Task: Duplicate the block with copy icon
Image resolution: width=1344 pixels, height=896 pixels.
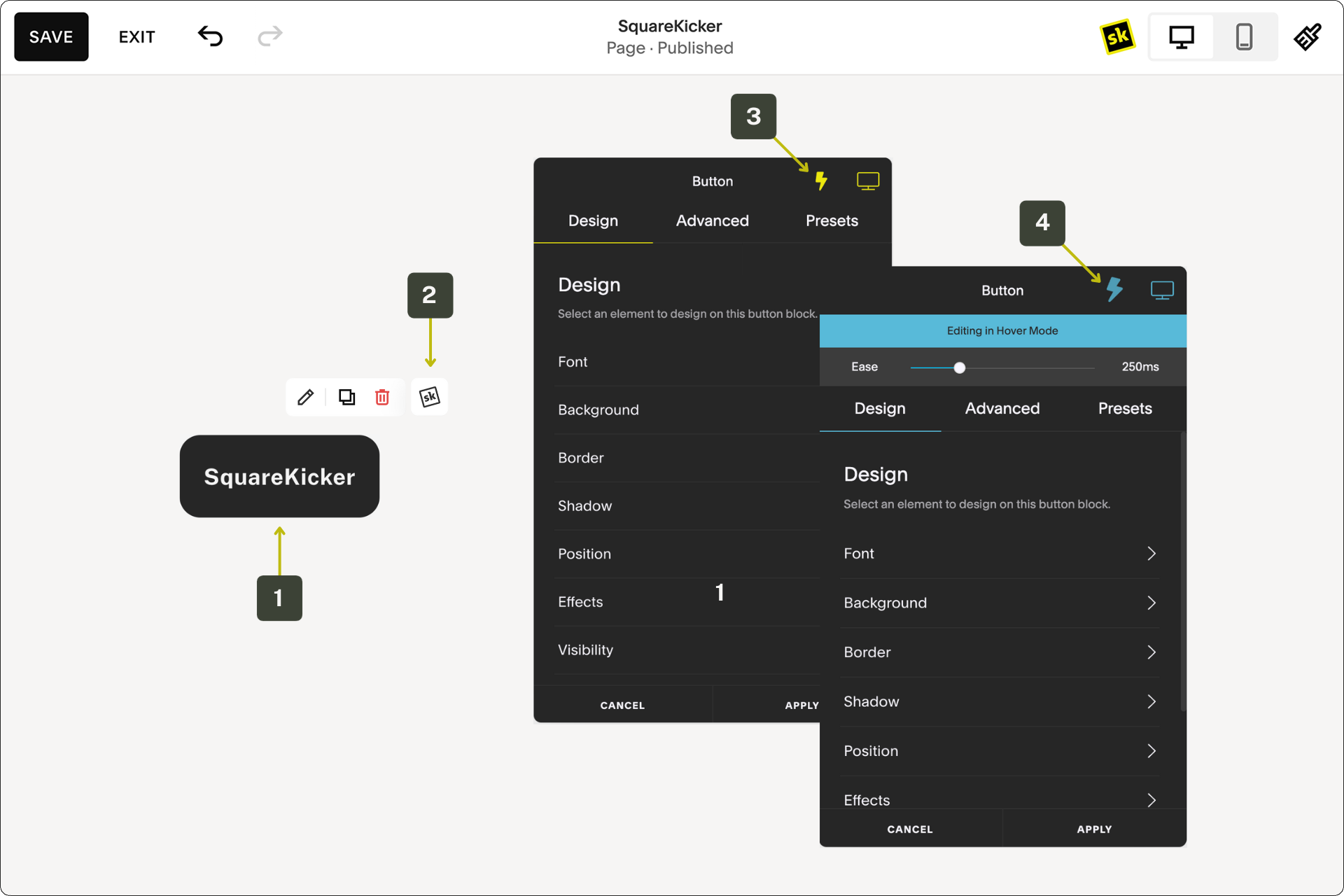Action: (346, 398)
